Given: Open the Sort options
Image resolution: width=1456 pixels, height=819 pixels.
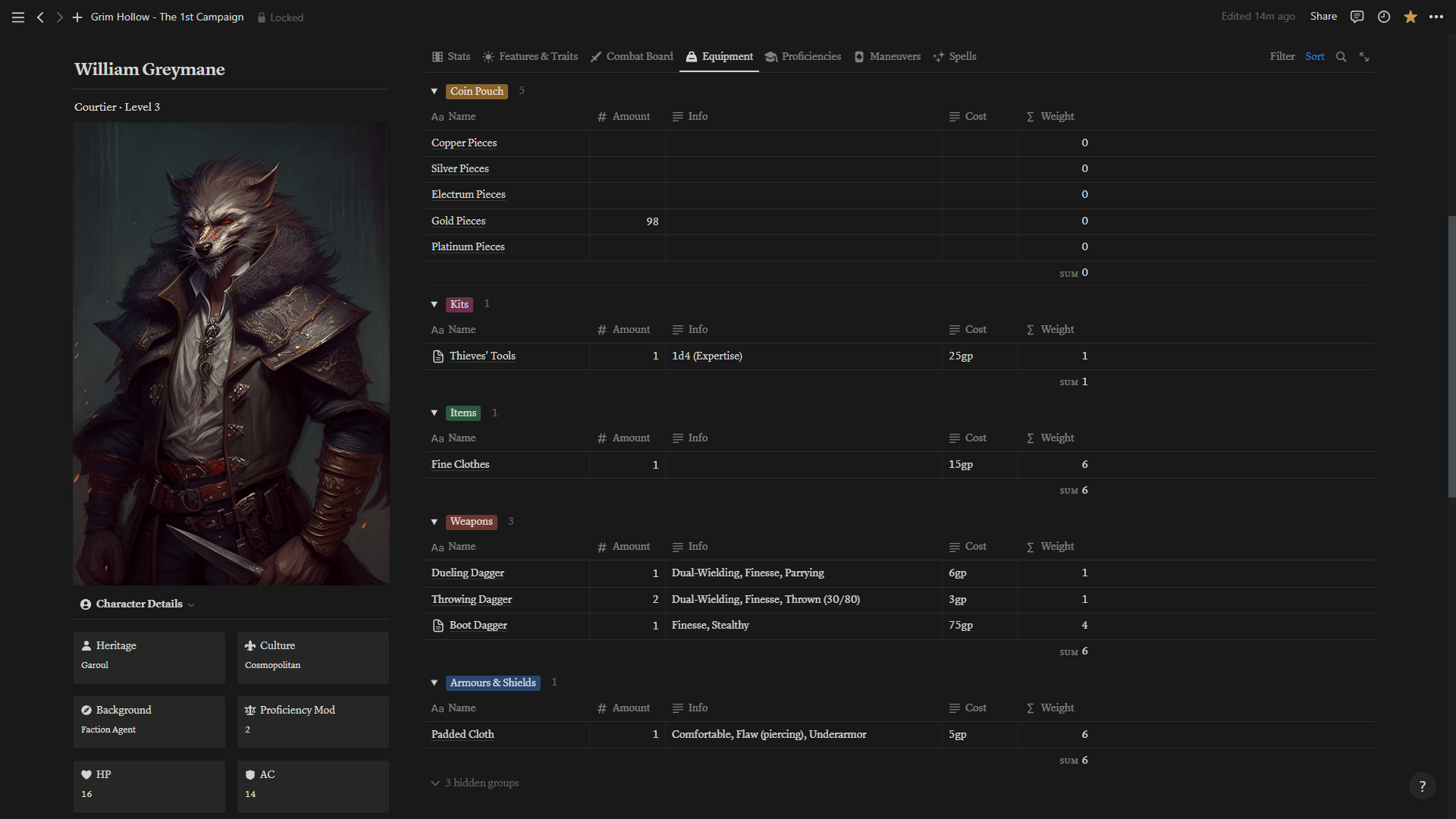Looking at the screenshot, I should pyautogui.click(x=1314, y=57).
